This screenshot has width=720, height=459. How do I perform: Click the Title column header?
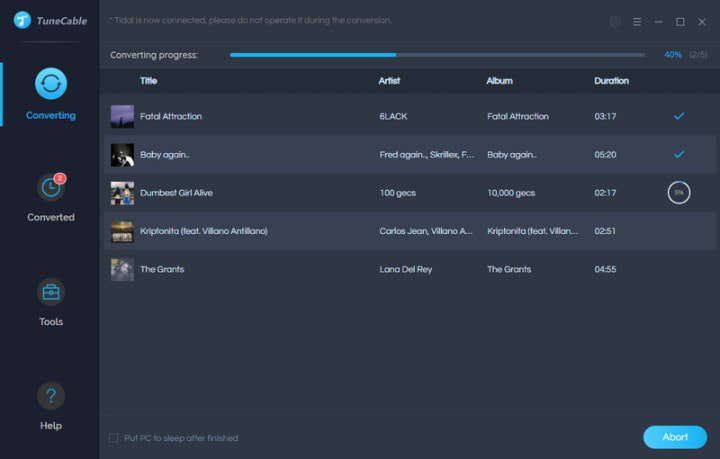[148, 81]
